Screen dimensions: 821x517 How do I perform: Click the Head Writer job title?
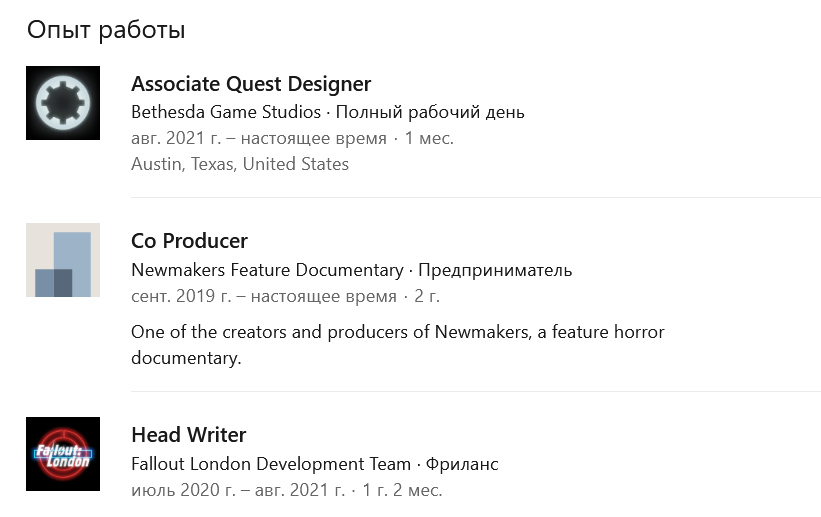coord(188,435)
